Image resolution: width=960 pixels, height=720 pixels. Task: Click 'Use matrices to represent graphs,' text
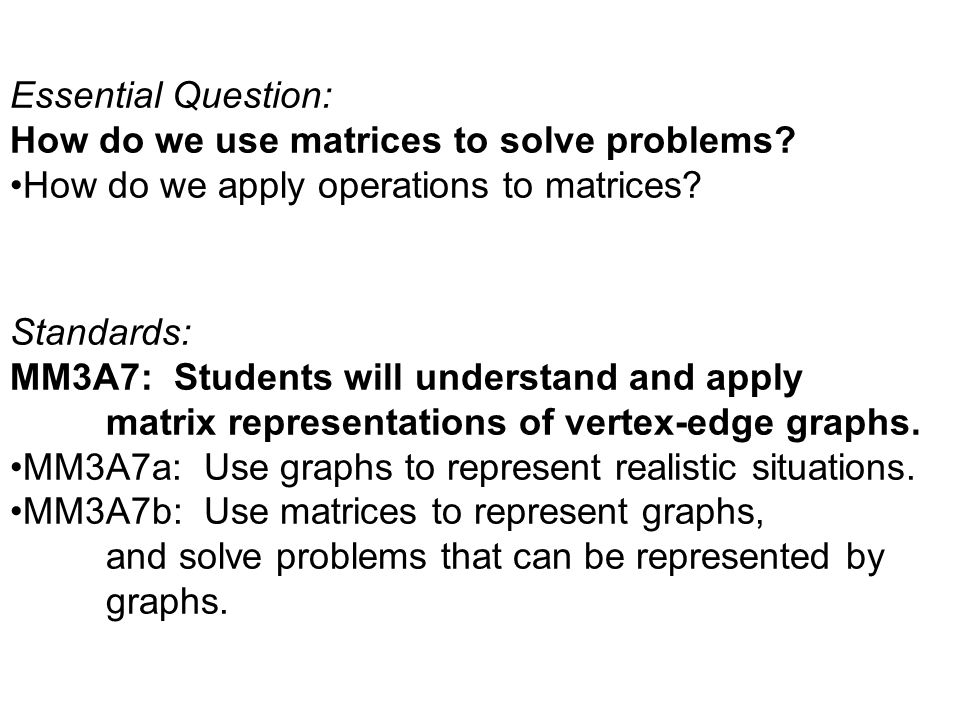point(484,513)
